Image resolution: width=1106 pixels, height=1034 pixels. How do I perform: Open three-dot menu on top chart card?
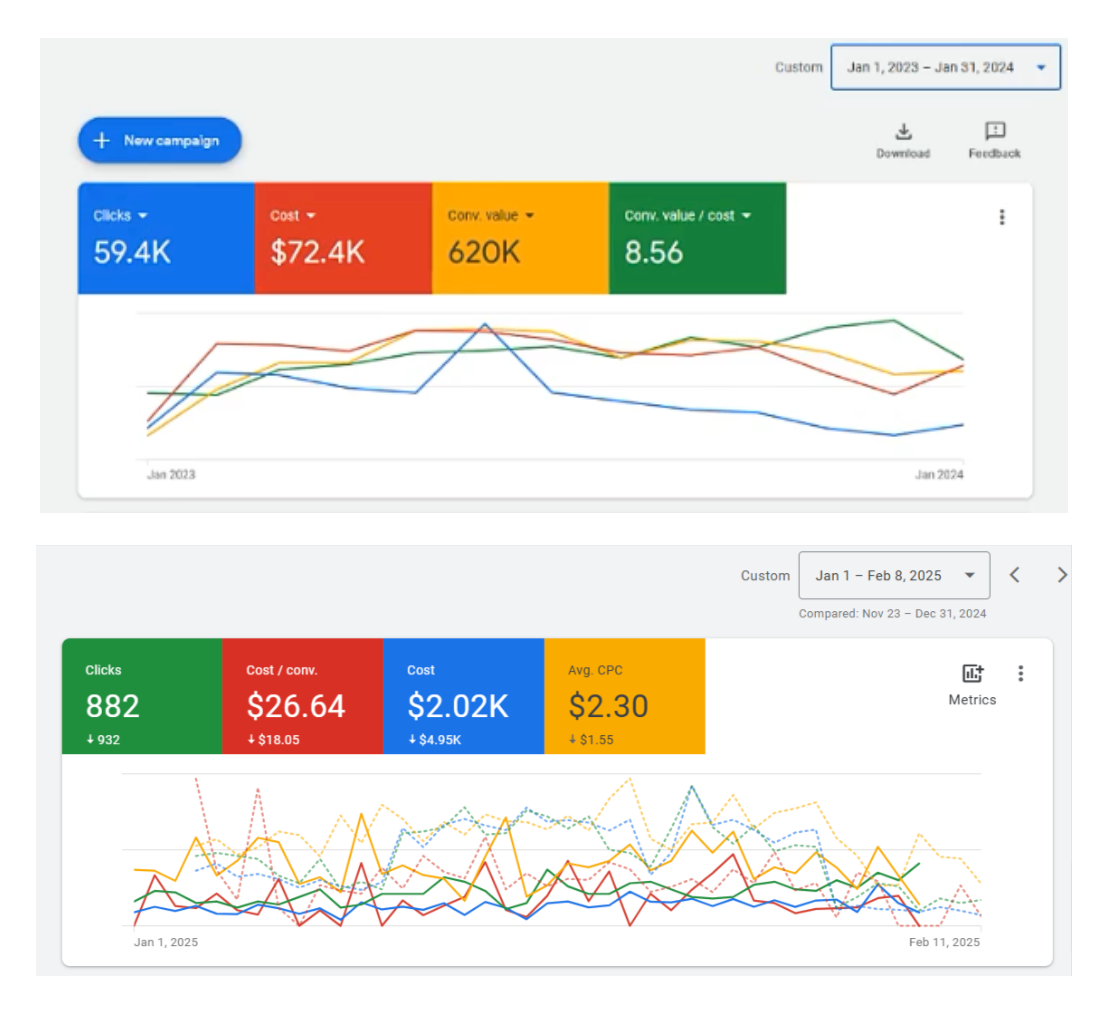pos(1002,217)
